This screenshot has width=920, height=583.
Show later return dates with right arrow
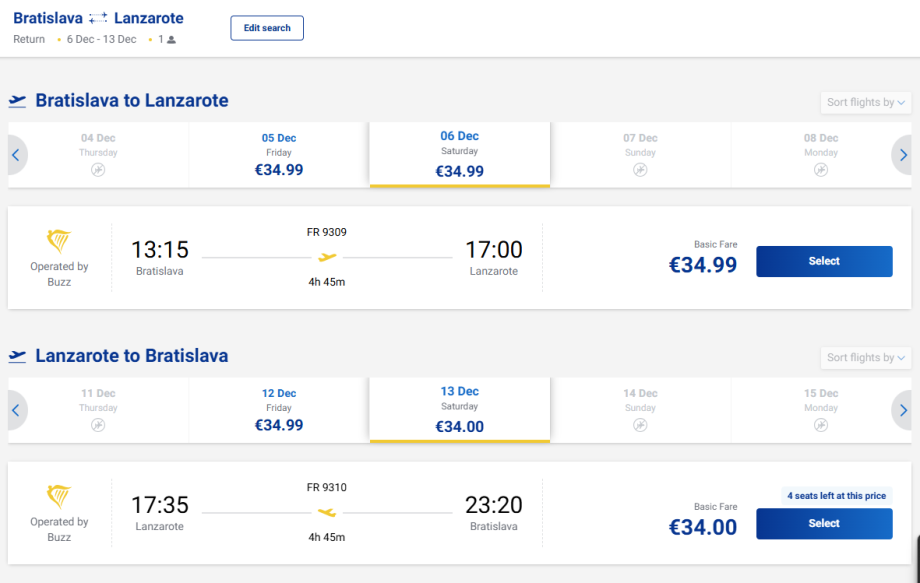tap(903, 410)
